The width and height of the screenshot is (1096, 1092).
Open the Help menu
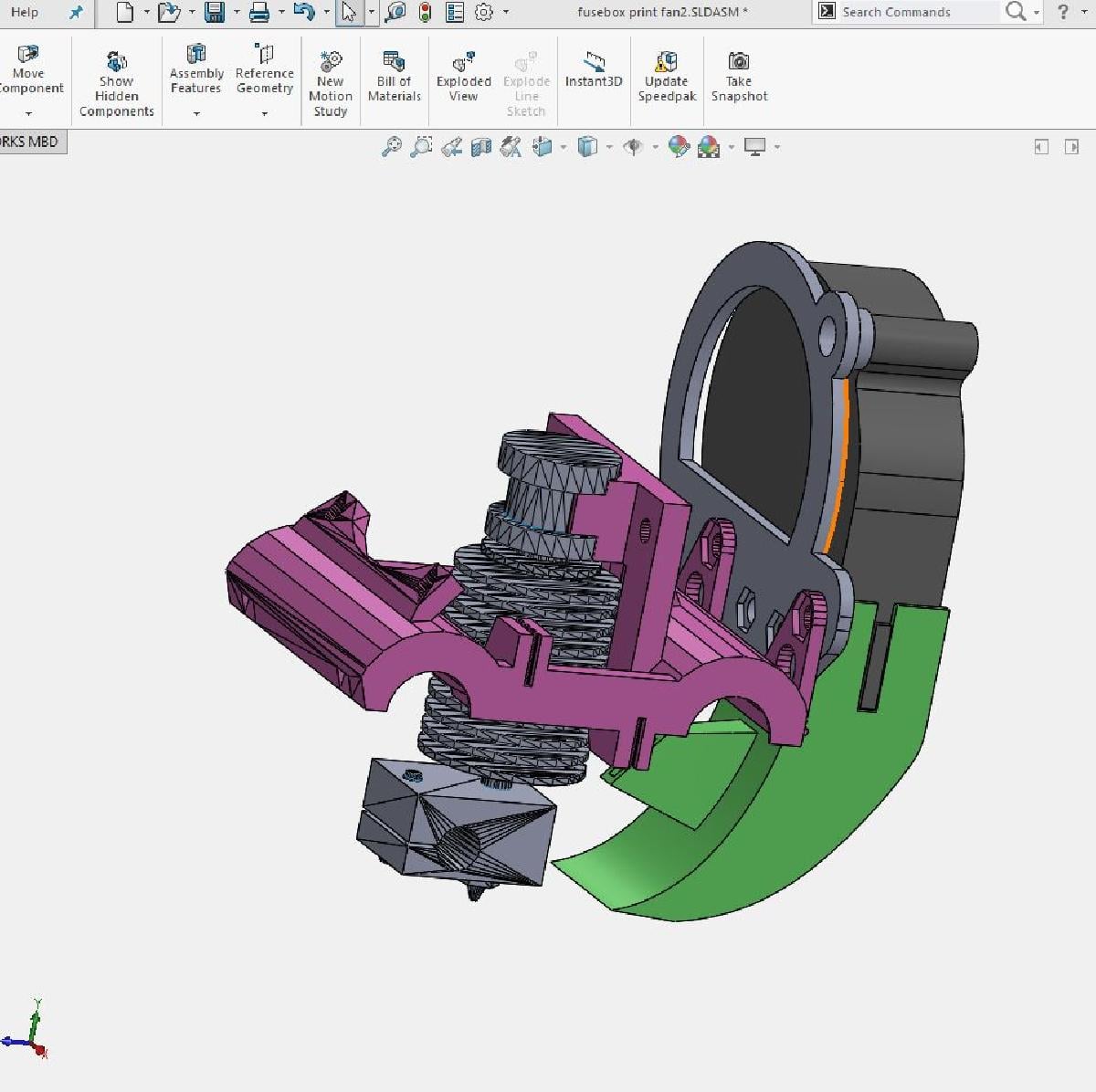(x=25, y=12)
